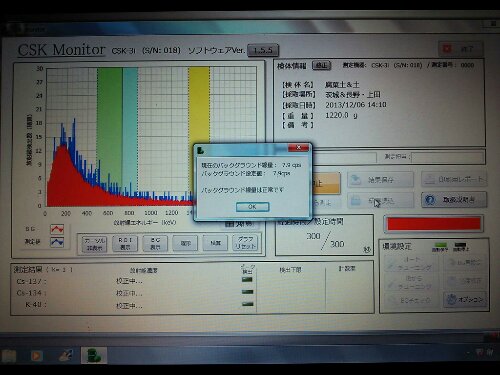The image size is (500, 375).
Task: Click the graph reset button
Action: coord(245,243)
